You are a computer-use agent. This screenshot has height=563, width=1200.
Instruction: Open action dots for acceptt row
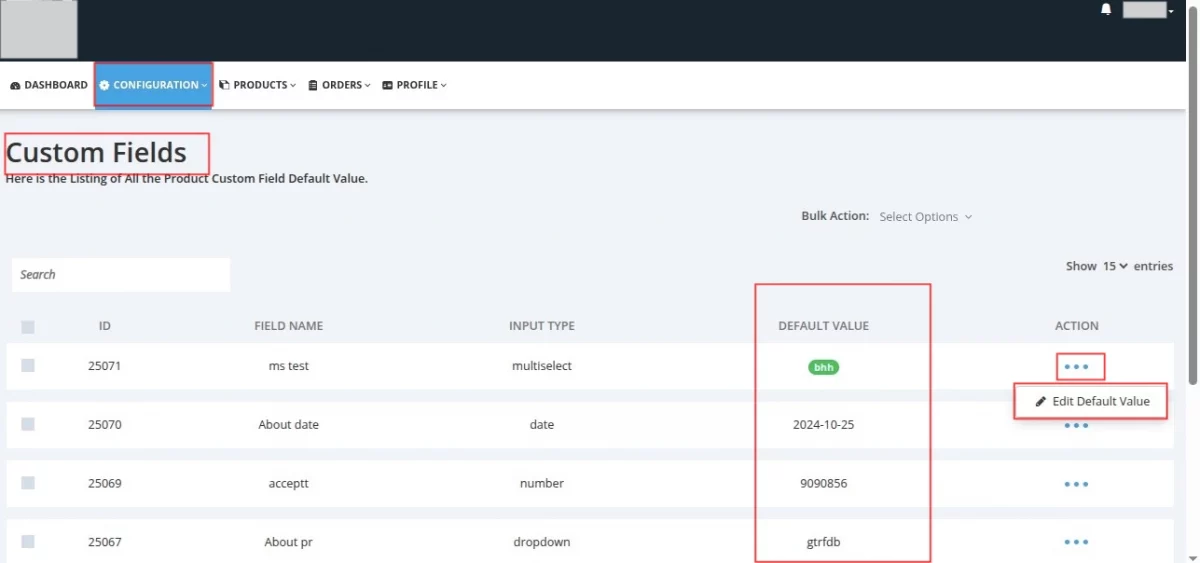(x=1077, y=484)
